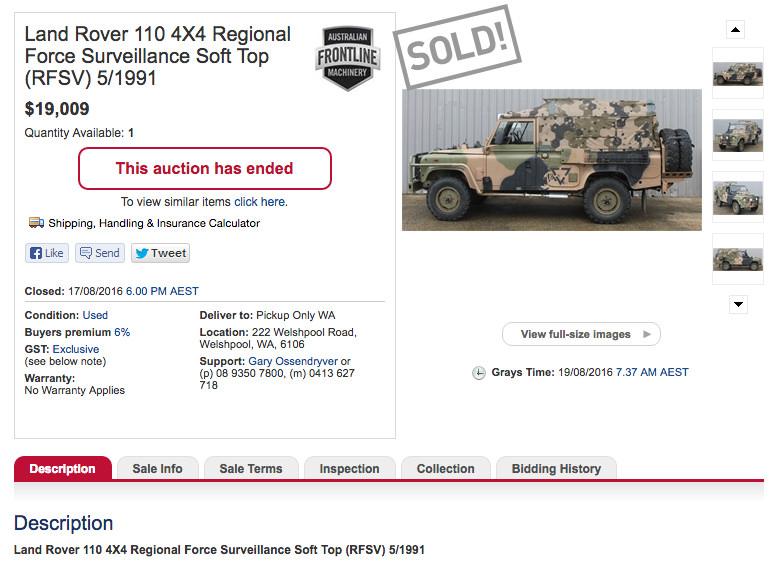This screenshot has width=783, height=570.
Task: Select the Inspection tab
Action: 349,468
